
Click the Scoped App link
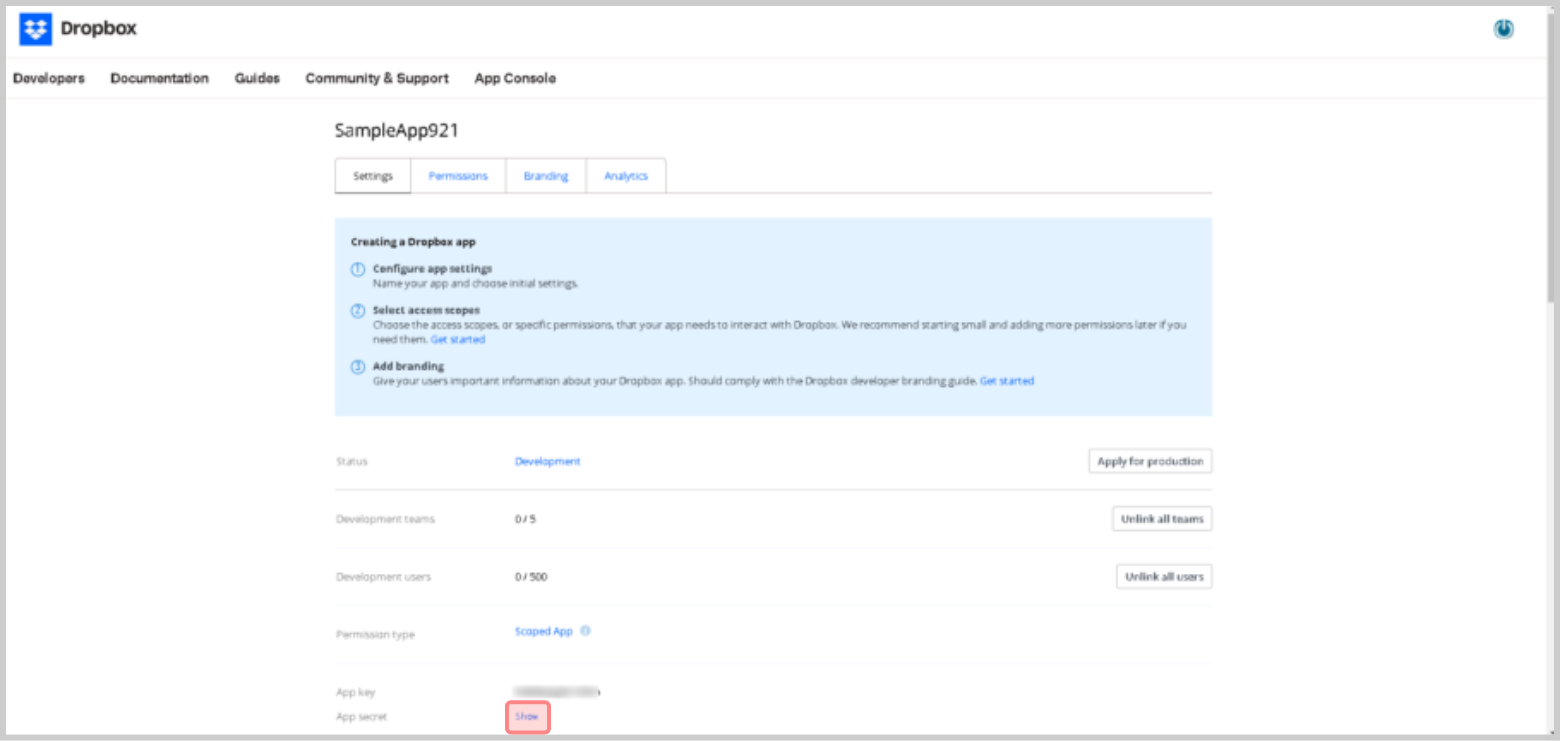click(x=544, y=632)
